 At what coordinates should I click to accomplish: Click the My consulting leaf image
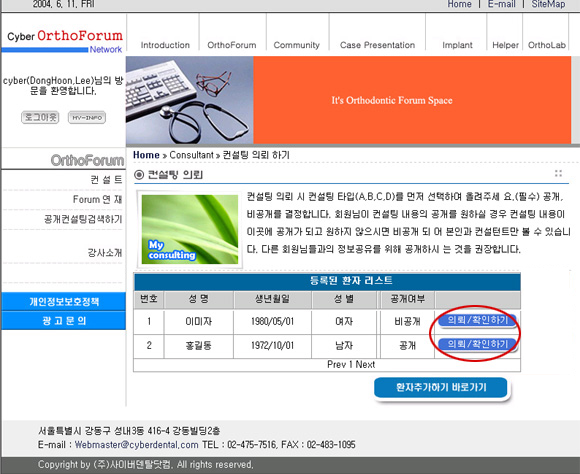tap(190, 229)
